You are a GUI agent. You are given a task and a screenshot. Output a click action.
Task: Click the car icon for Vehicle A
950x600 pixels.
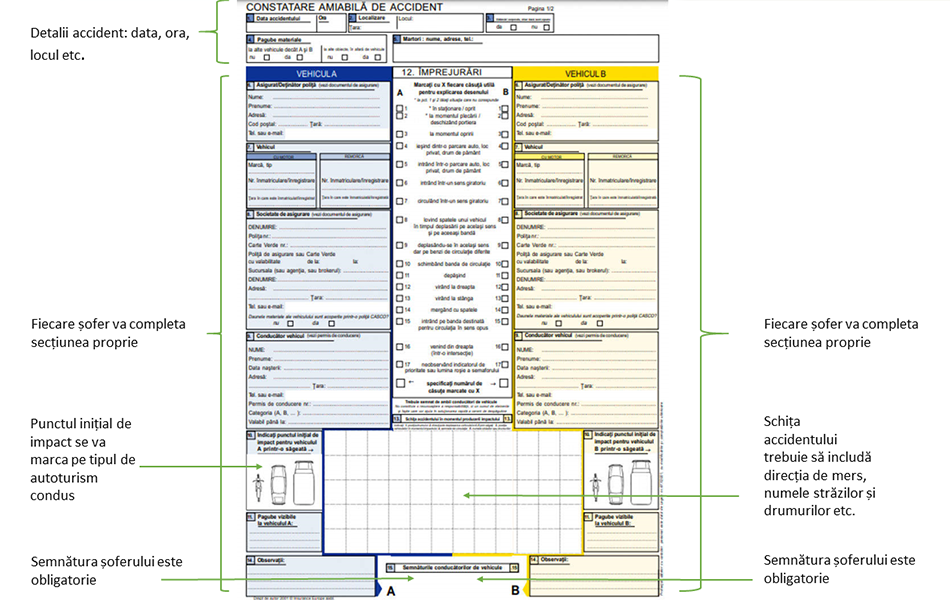278,485
